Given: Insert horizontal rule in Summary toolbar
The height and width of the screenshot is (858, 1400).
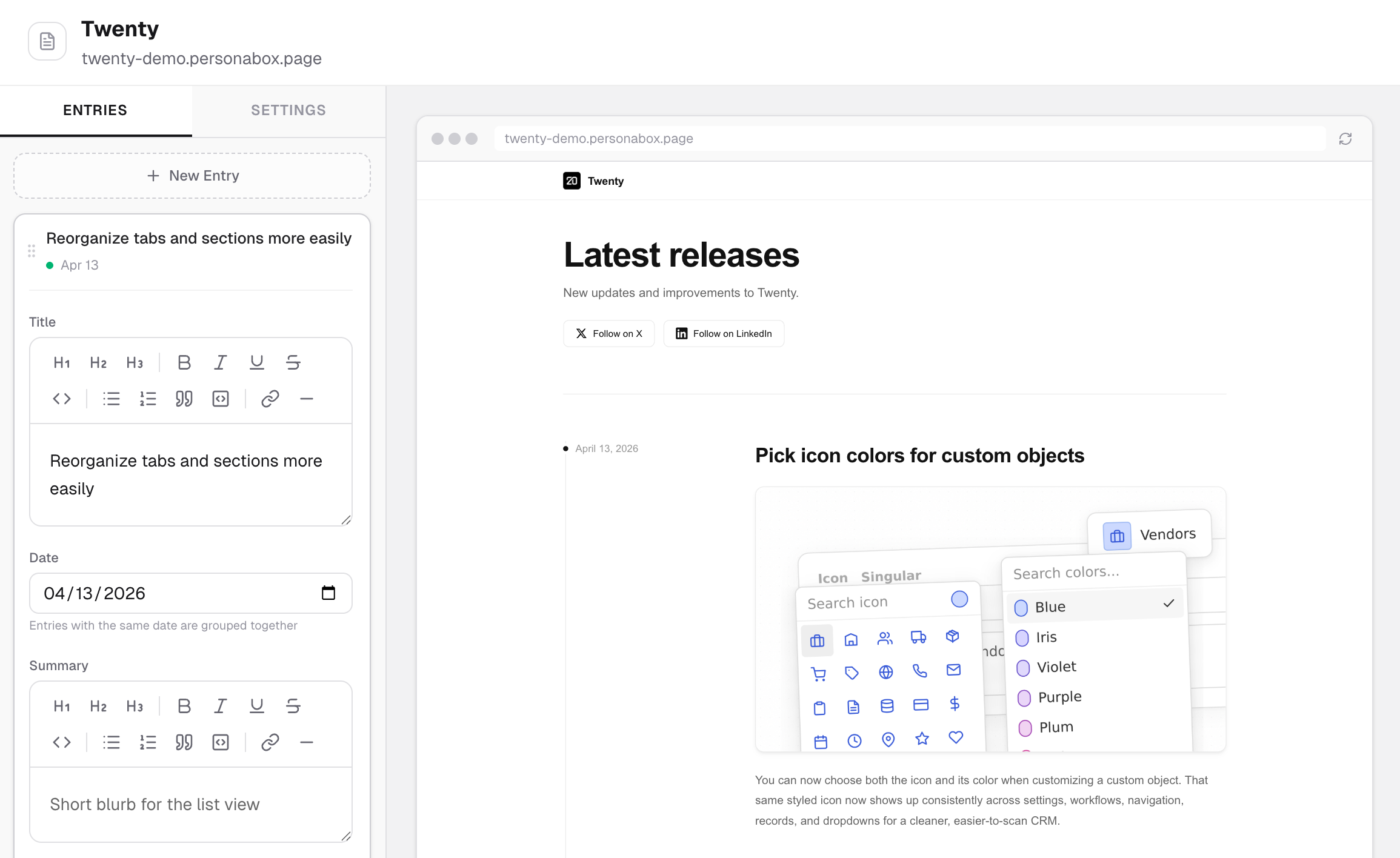Looking at the screenshot, I should pyautogui.click(x=307, y=742).
